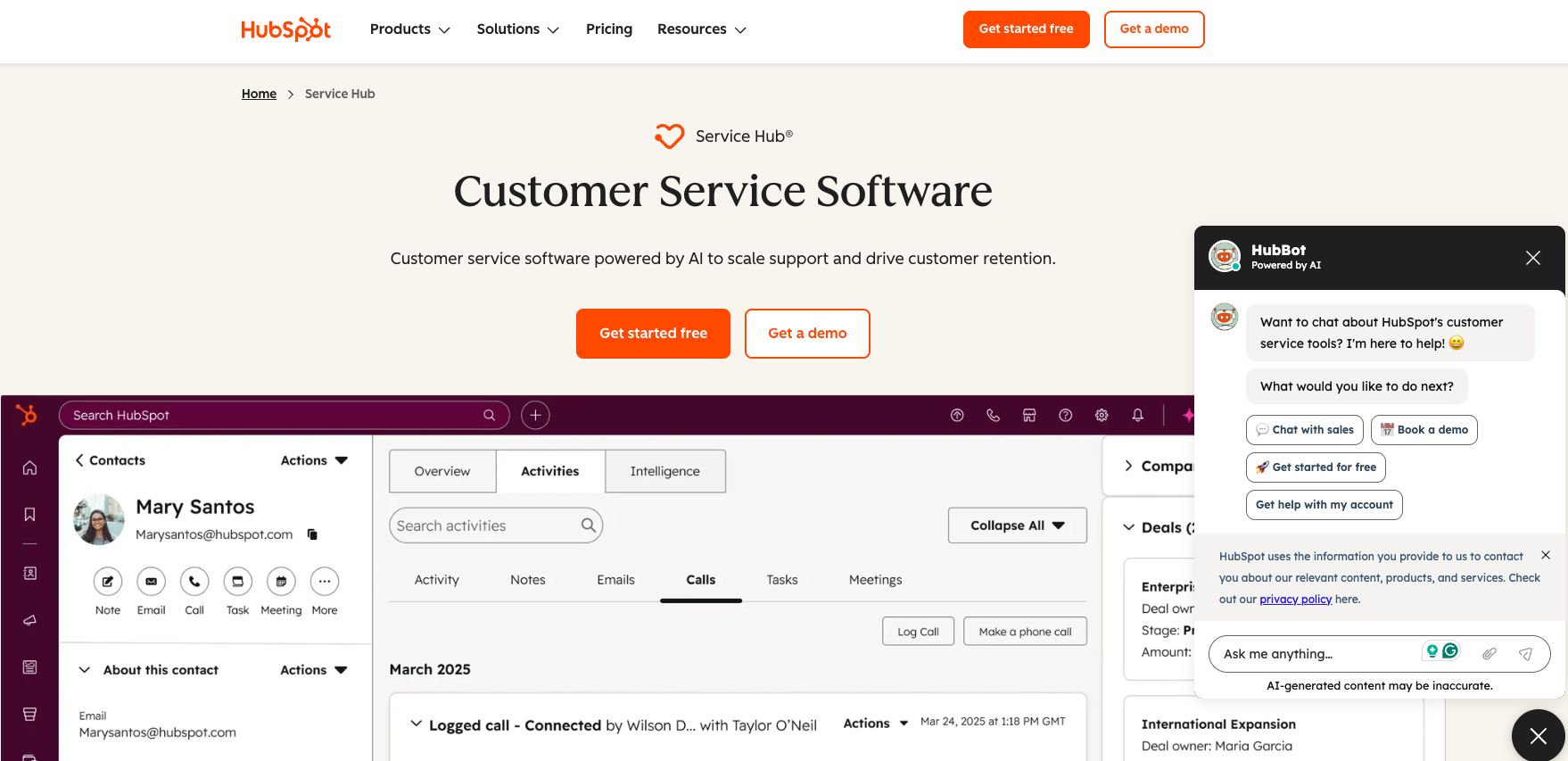Collapse the Deals section chevron
The width and height of the screenshot is (1568, 761).
1128,527
